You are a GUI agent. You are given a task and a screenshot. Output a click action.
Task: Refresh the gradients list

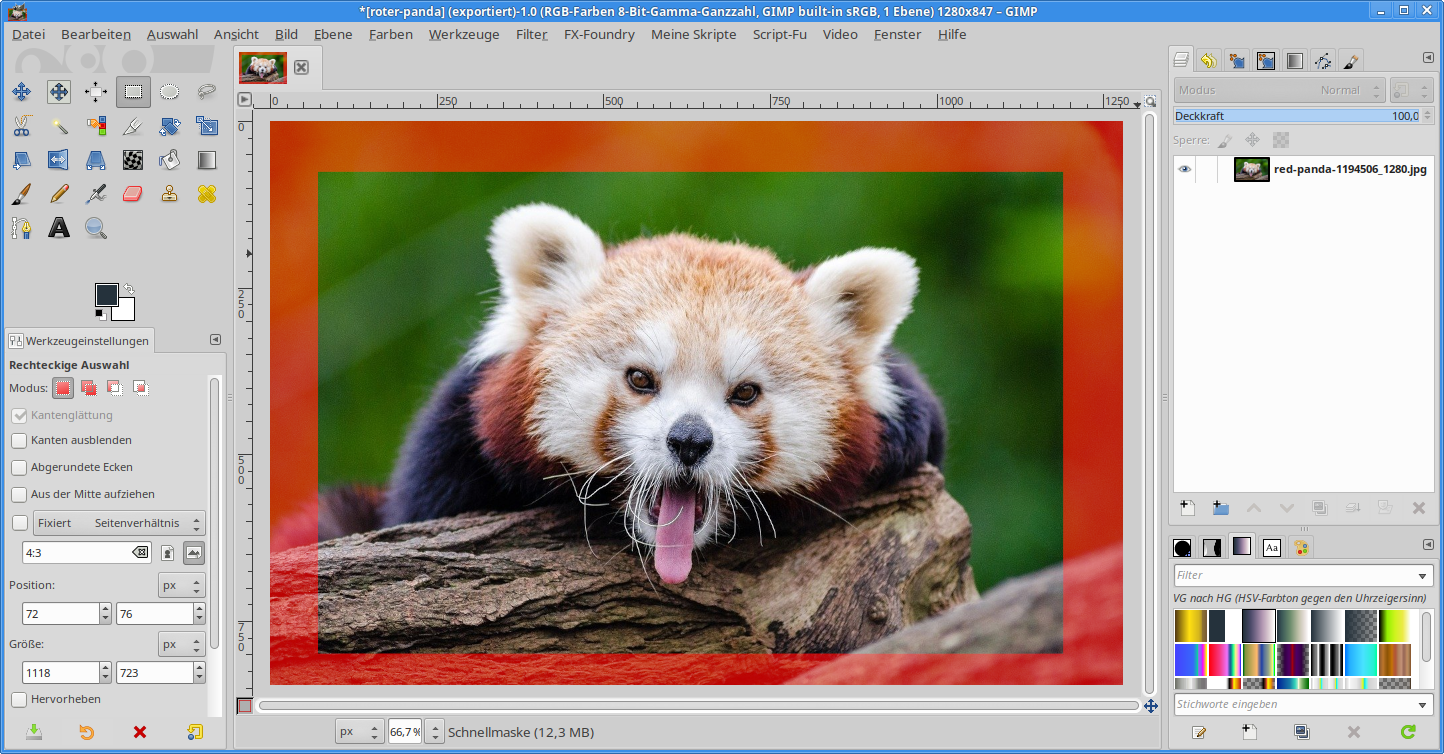tap(1408, 732)
